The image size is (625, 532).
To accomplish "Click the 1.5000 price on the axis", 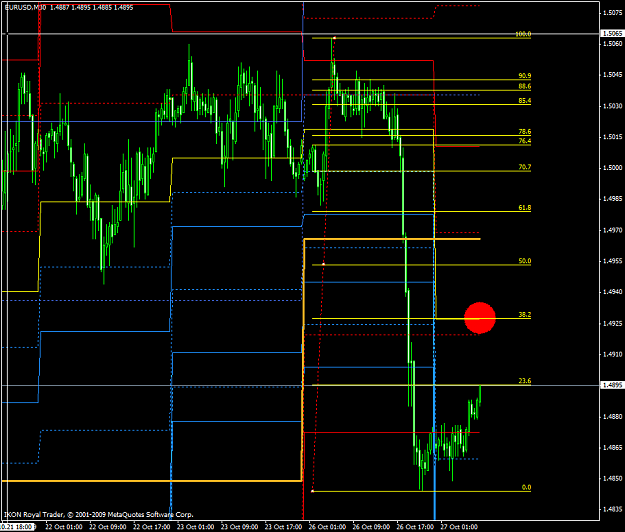I will [x=612, y=168].
